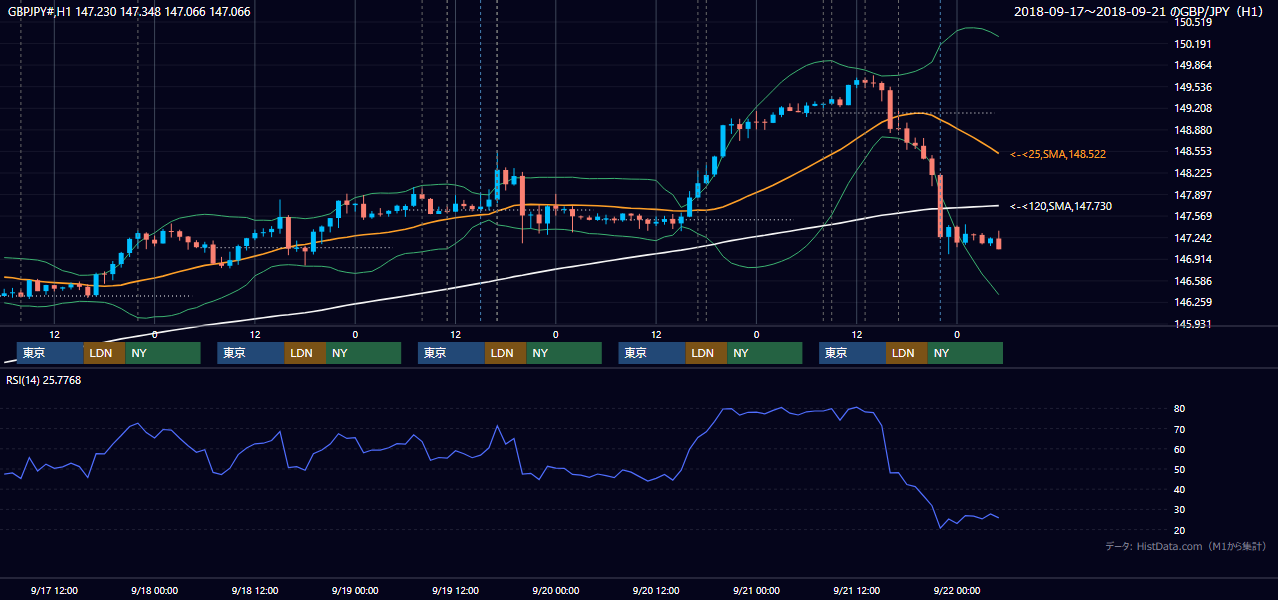Click time axis label 9/19 12:00

[x=455, y=591]
